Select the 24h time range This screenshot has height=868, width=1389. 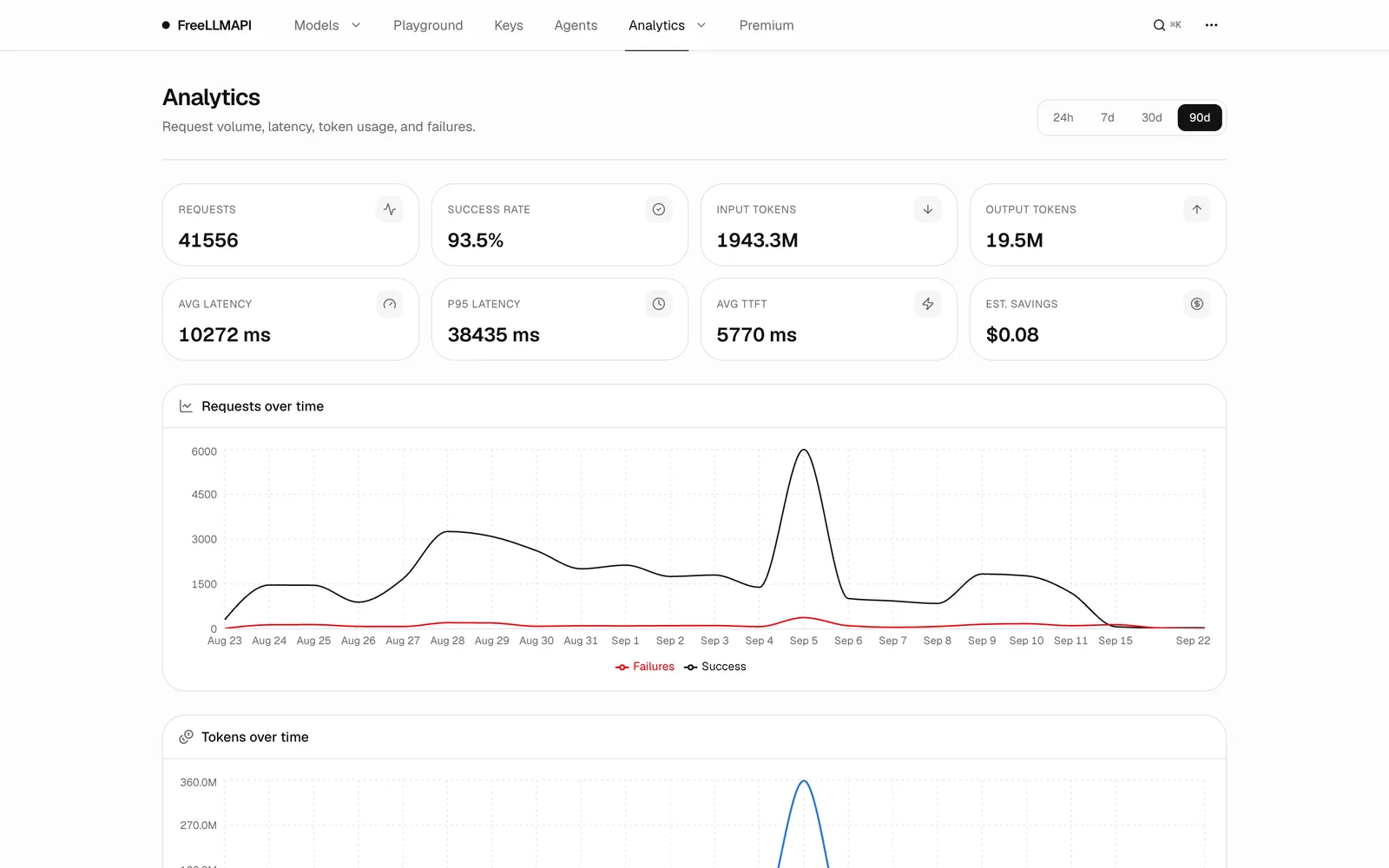point(1063,117)
